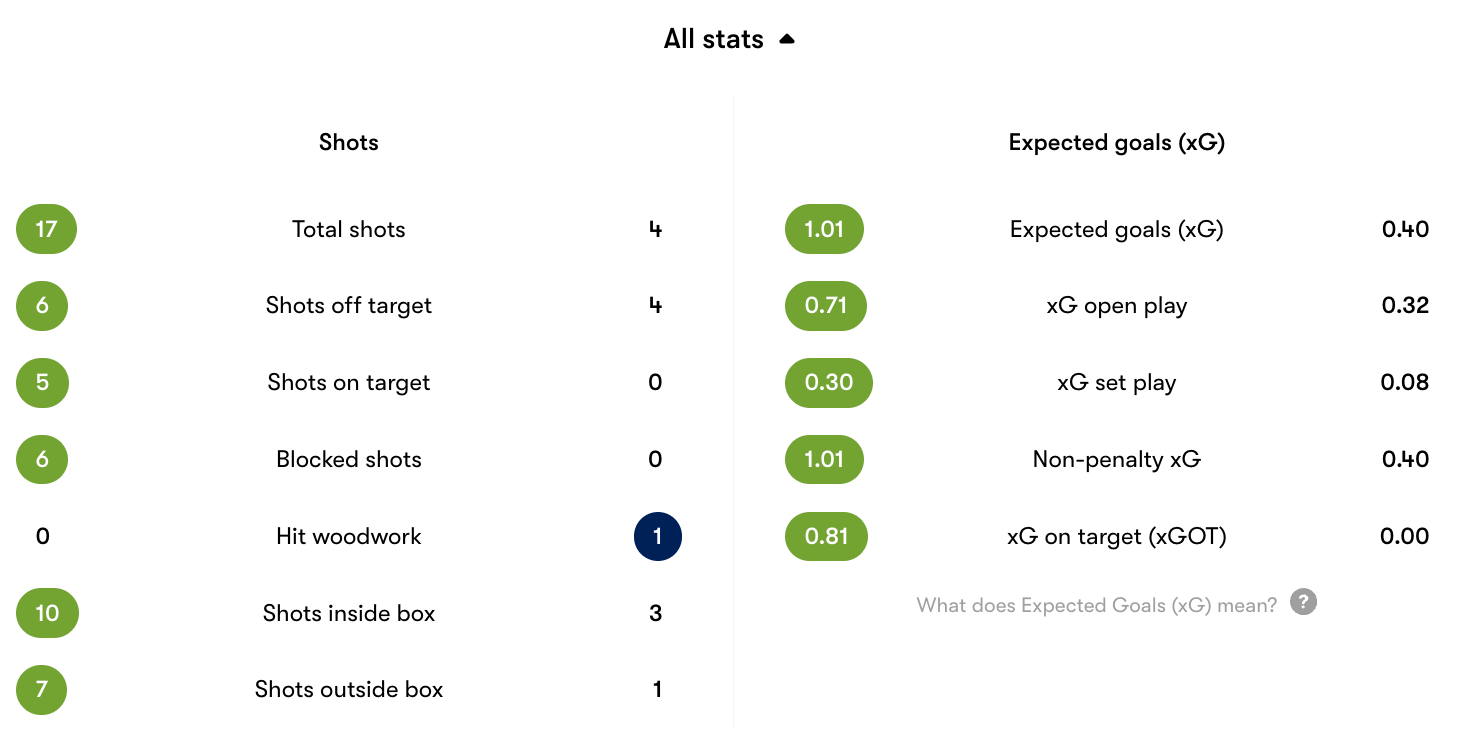This screenshot has width=1474, height=738.
Task: Click the All stats heading
Action: 714,40
